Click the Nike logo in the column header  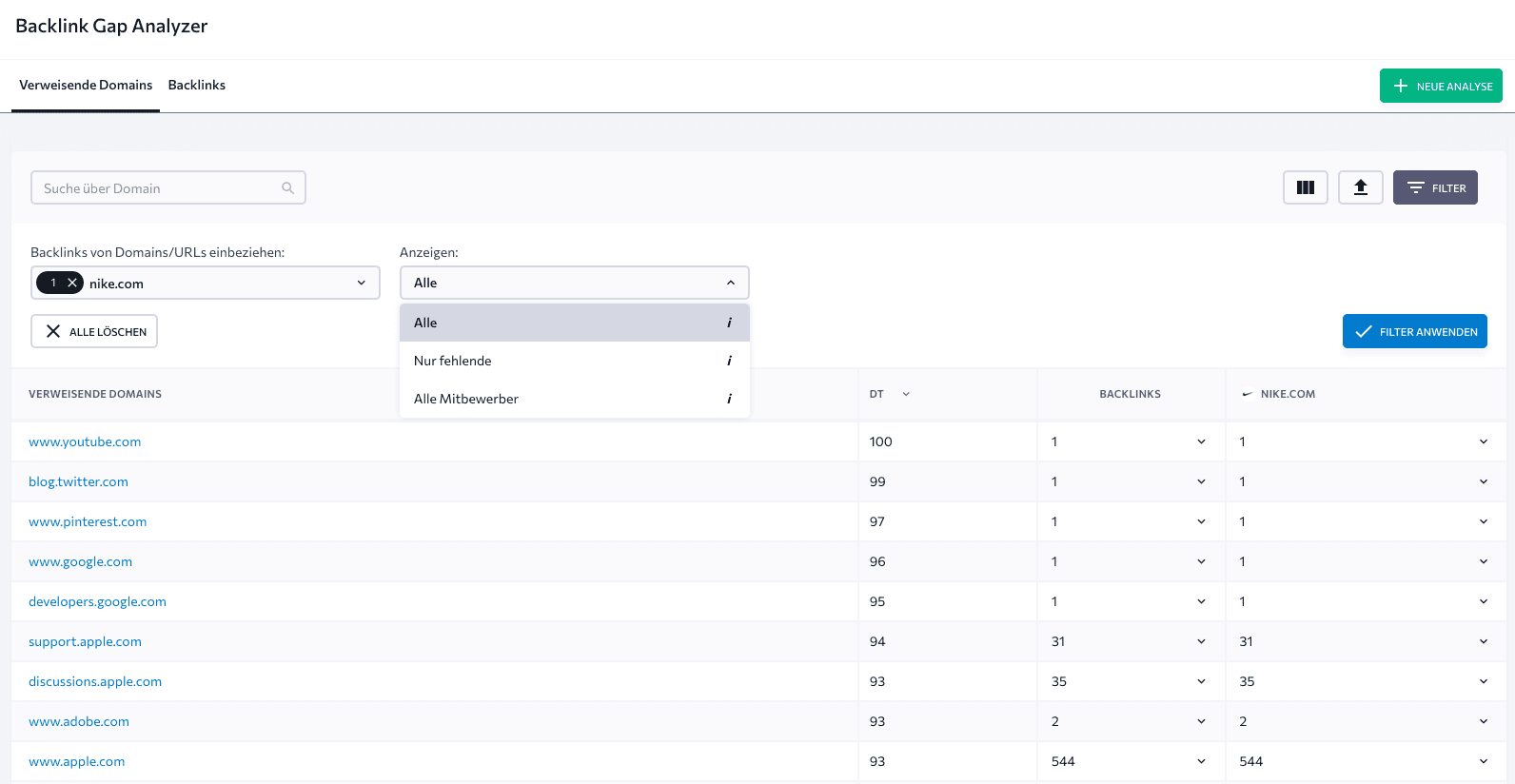[1247, 394]
